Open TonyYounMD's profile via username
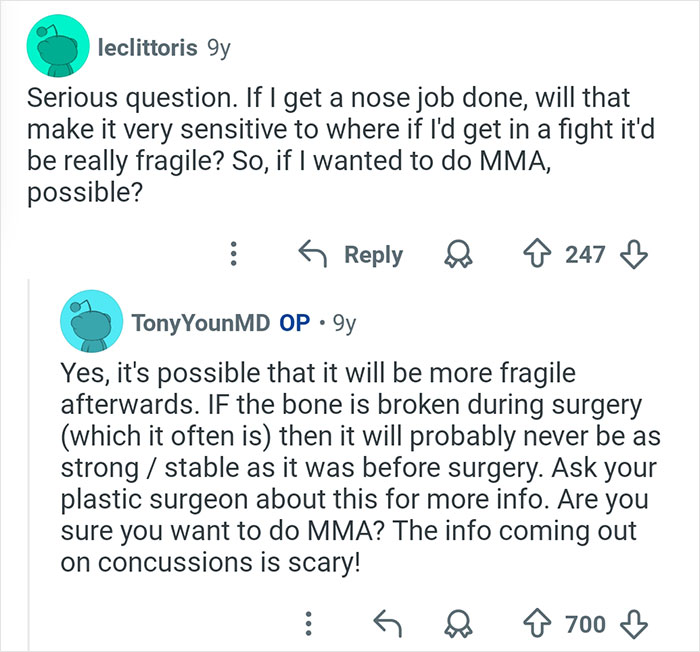Image resolution: width=700 pixels, height=652 pixels. click(202, 323)
